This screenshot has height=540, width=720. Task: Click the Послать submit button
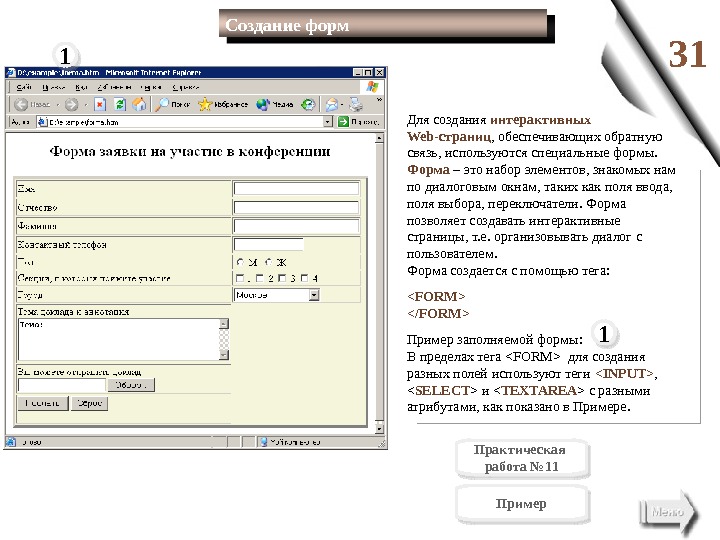coord(43,403)
